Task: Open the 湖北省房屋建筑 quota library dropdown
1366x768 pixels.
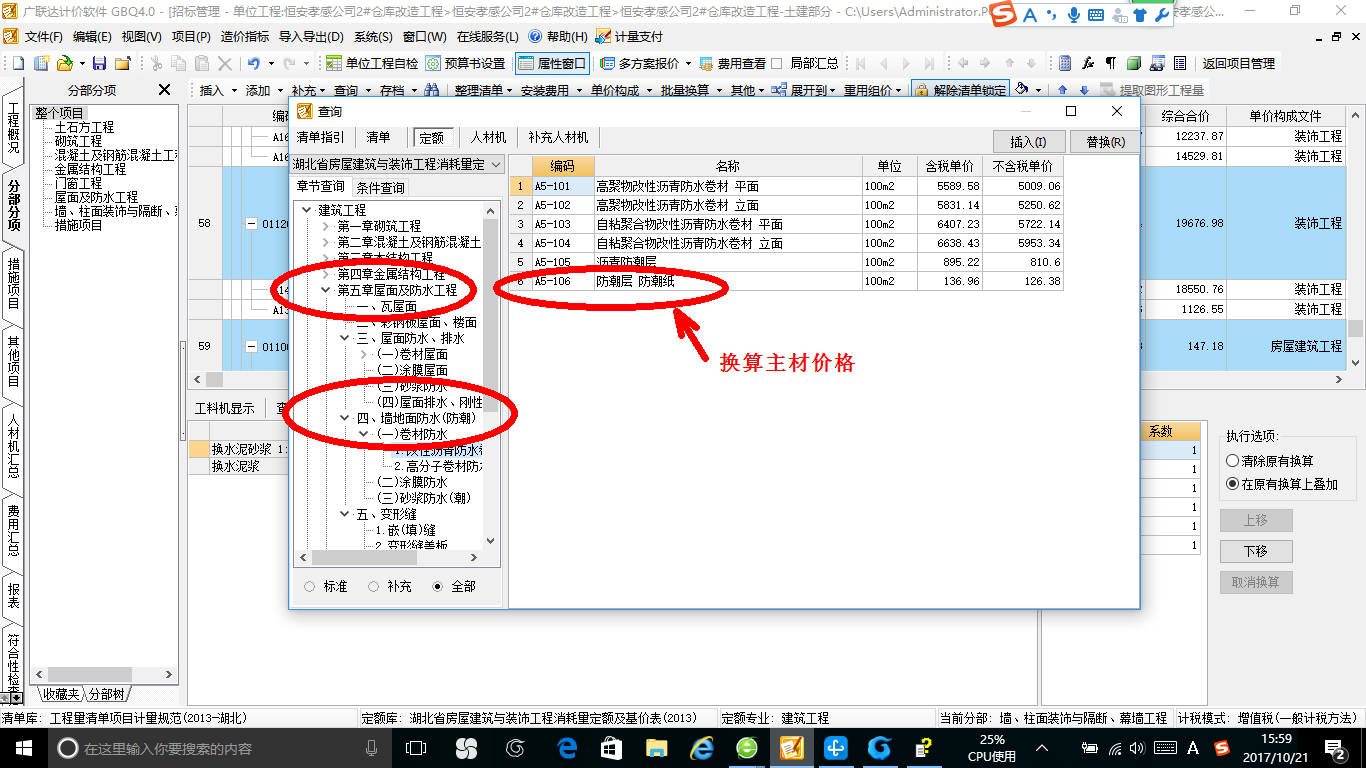Action: pos(497,164)
